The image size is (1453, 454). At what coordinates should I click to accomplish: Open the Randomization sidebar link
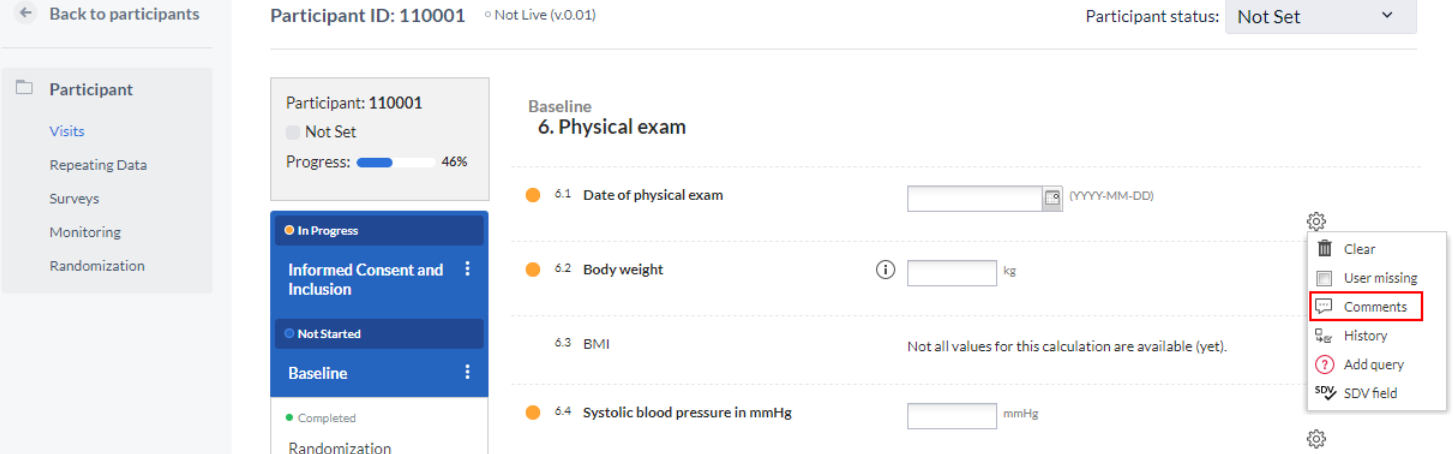[97, 266]
